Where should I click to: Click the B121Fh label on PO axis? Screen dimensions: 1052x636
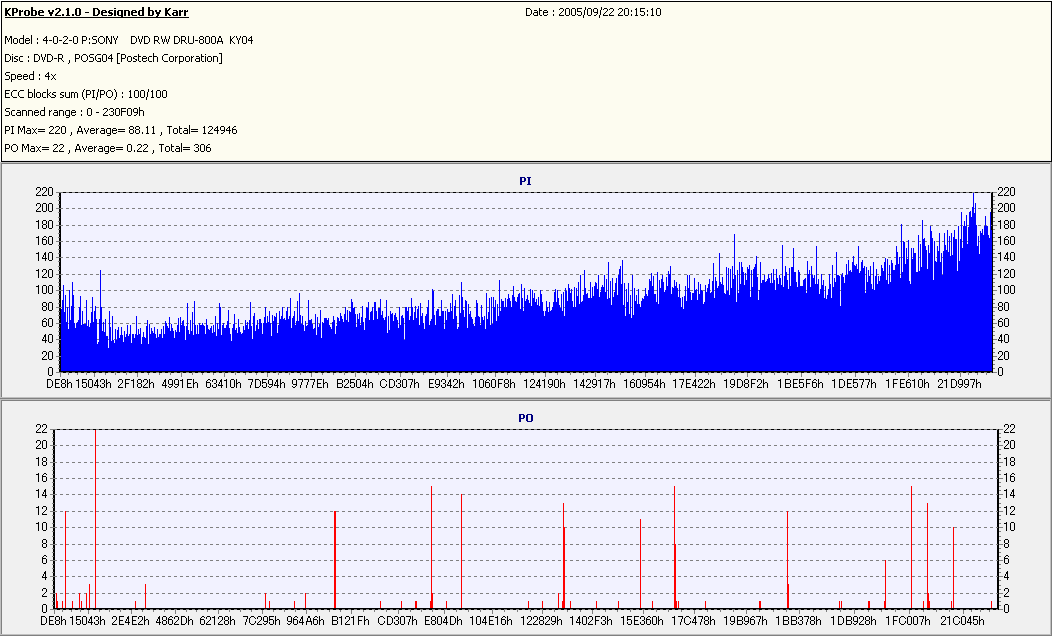350,621
